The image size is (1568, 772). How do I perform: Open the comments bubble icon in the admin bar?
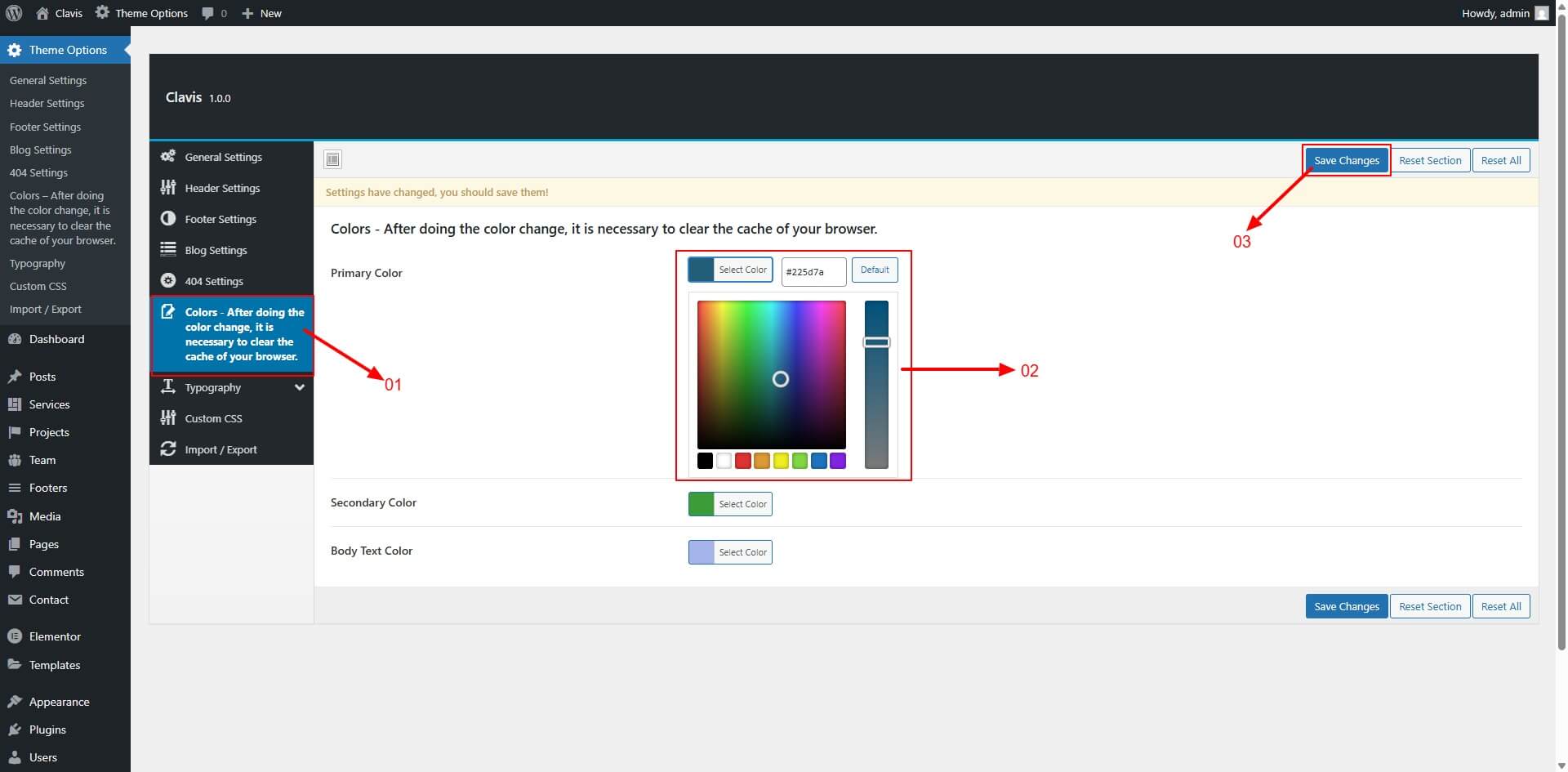(x=209, y=13)
